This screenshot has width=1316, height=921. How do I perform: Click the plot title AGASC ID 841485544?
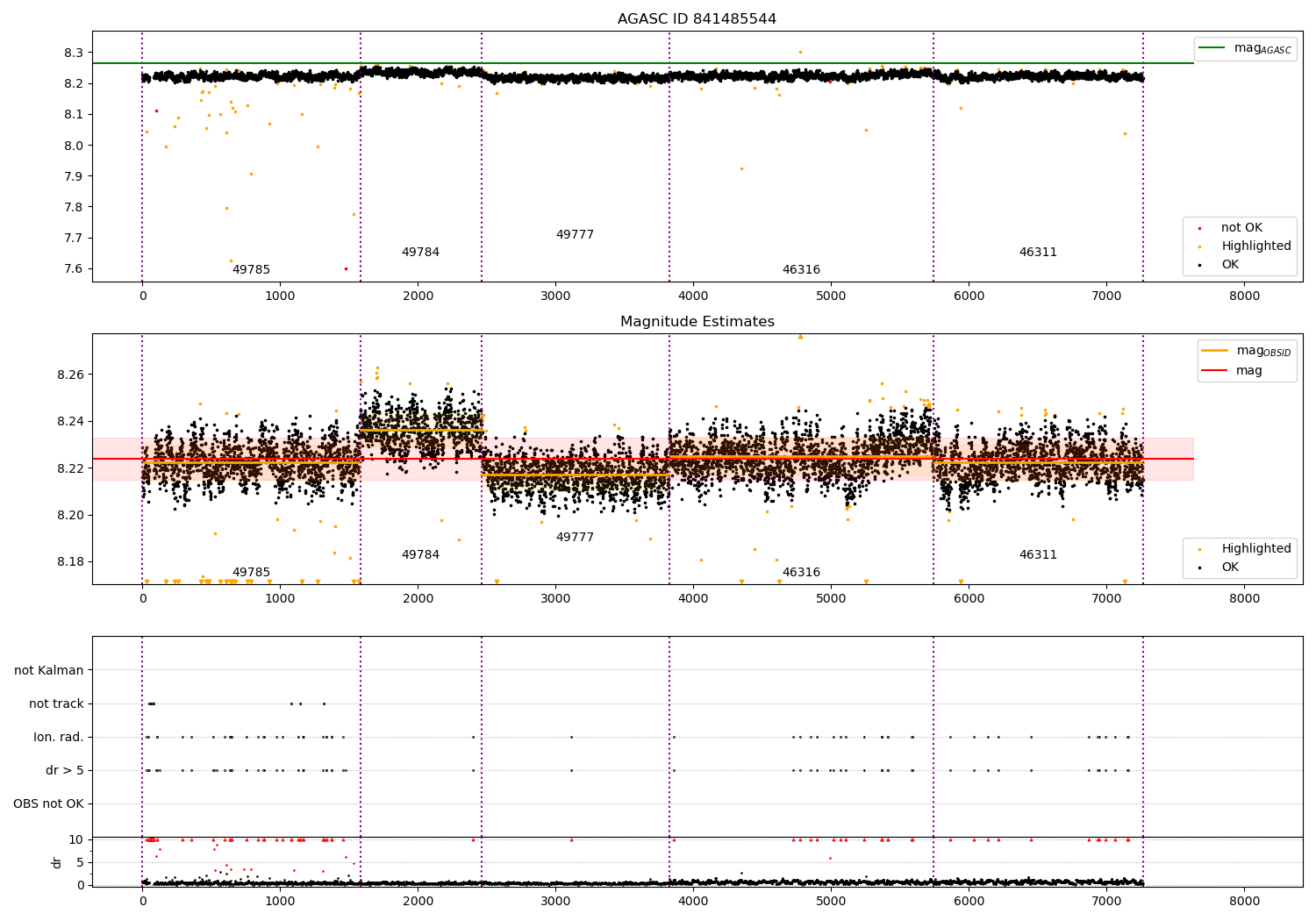click(697, 19)
